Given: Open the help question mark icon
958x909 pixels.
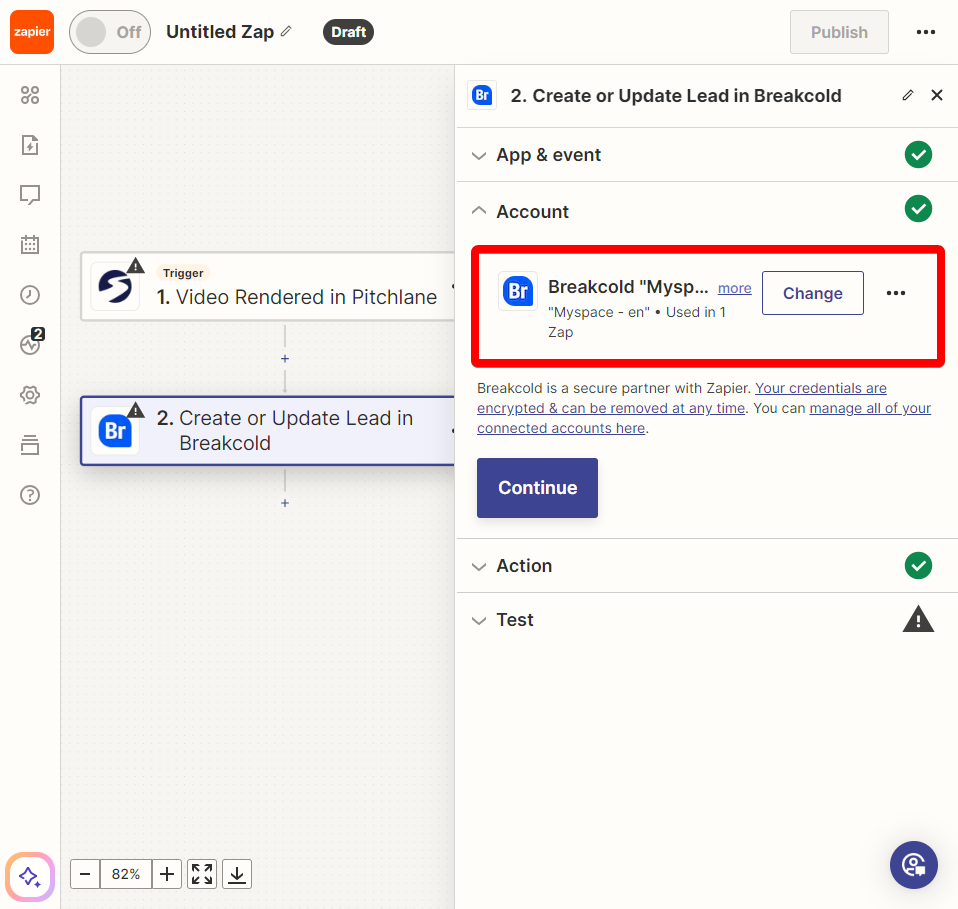Looking at the screenshot, I should tap(30, 495).
